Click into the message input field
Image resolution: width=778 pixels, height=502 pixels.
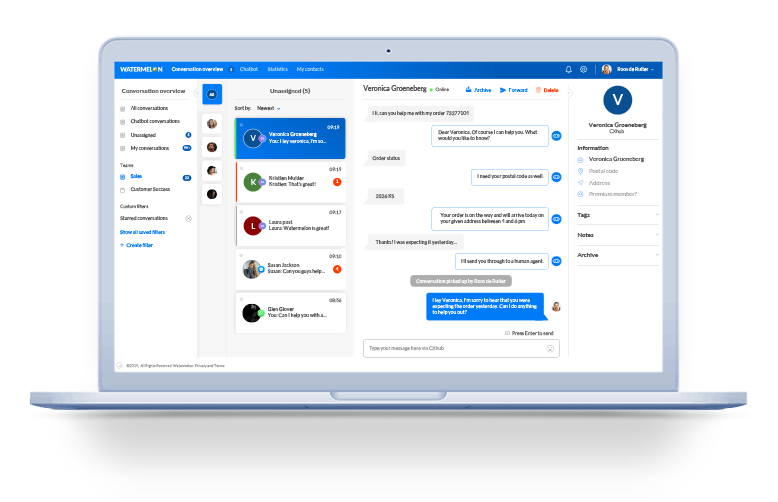pos(461,348)
